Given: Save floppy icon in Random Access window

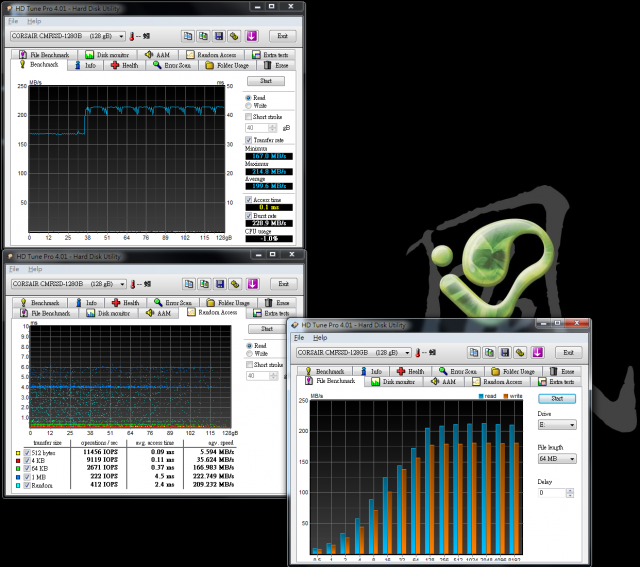Looking at the screenshot, I should click(220, 284).
